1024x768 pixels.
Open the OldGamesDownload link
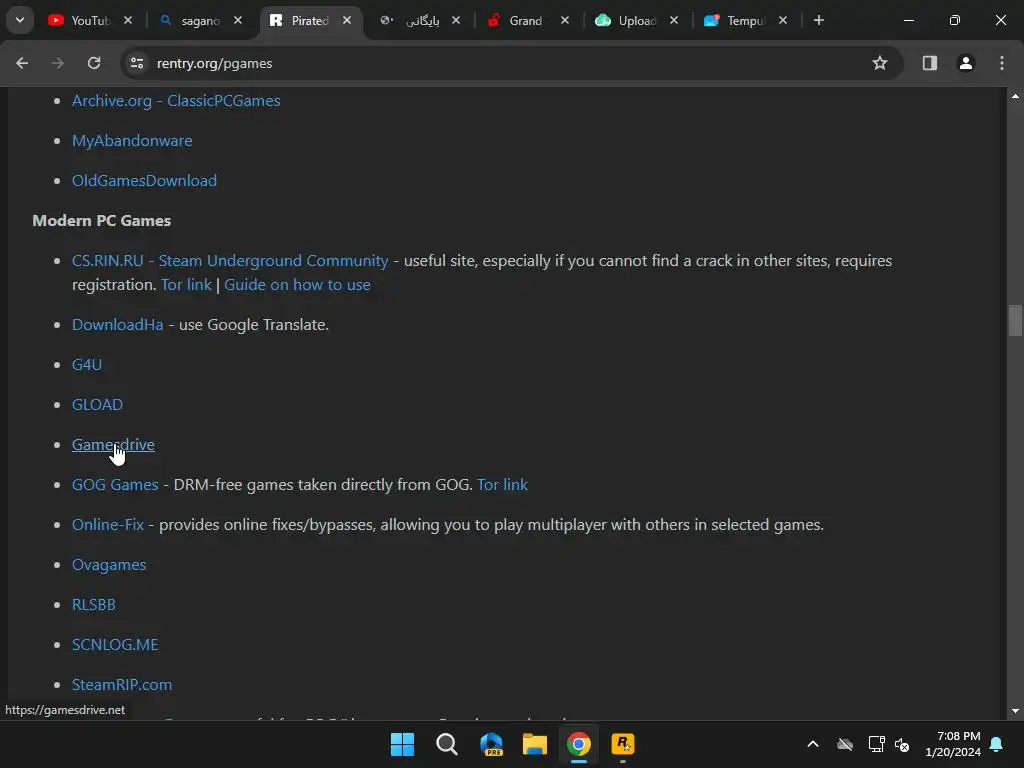point(144,180)
